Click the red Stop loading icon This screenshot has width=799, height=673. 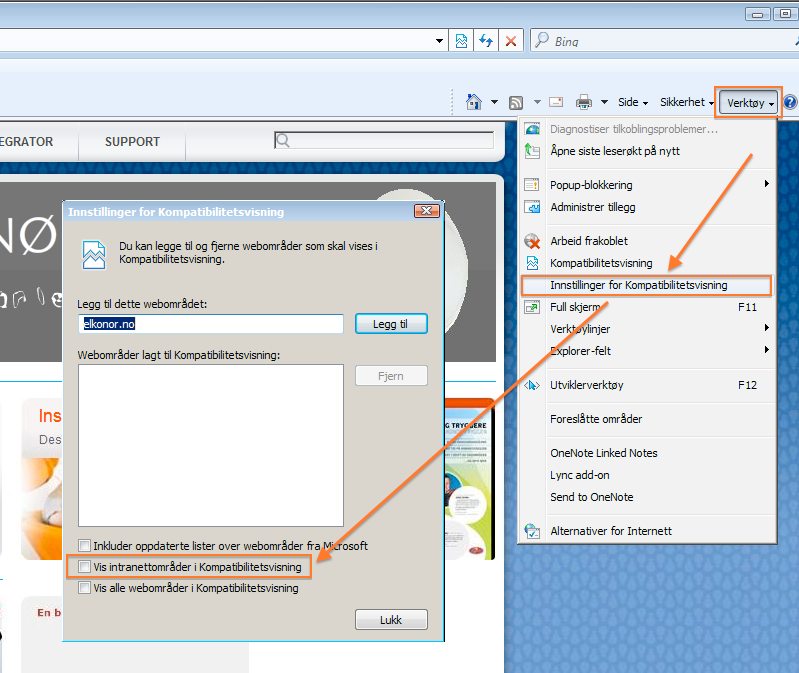pos(511,41)
